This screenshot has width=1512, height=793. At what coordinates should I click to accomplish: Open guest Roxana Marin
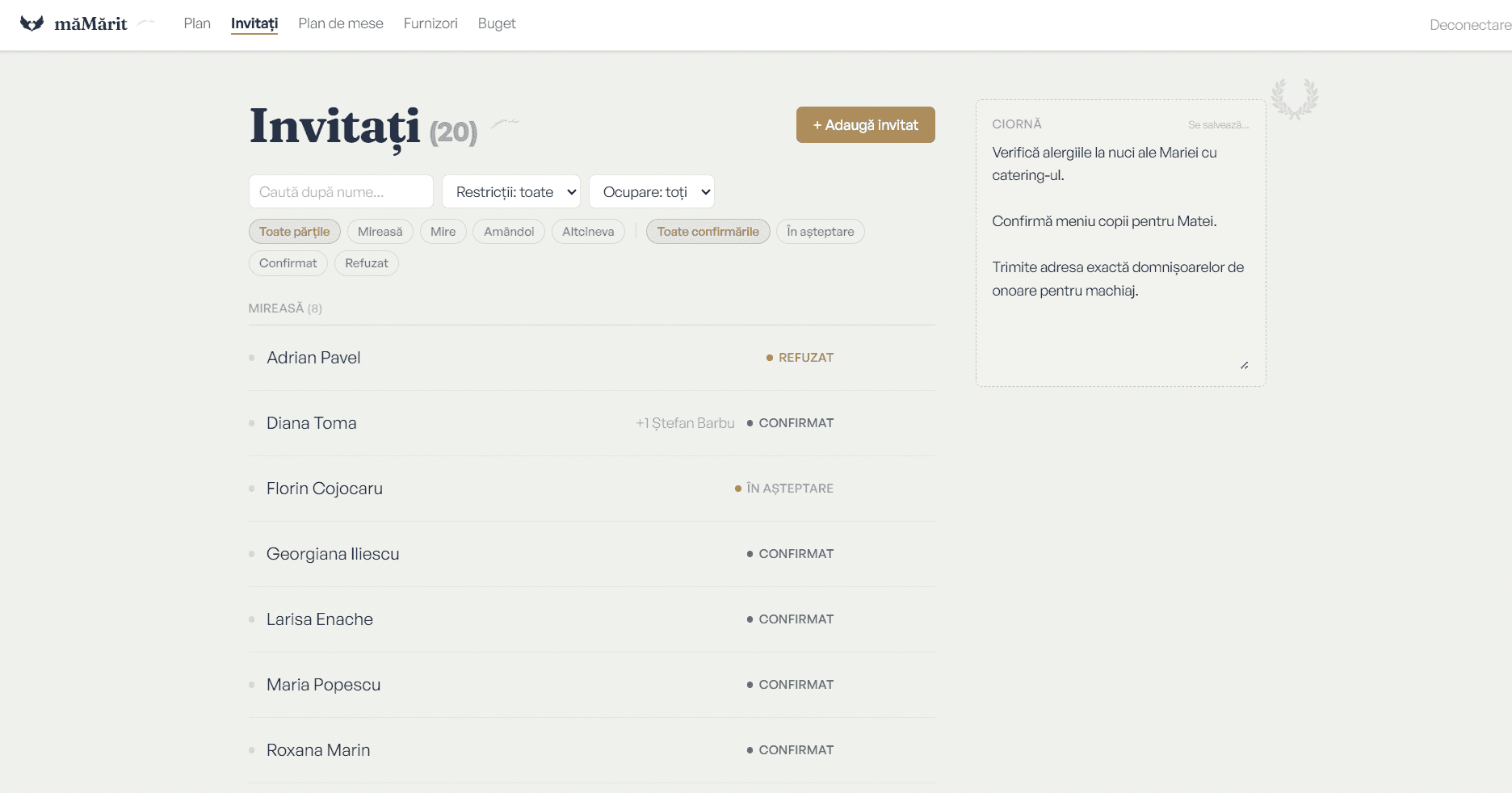[318, 750]
